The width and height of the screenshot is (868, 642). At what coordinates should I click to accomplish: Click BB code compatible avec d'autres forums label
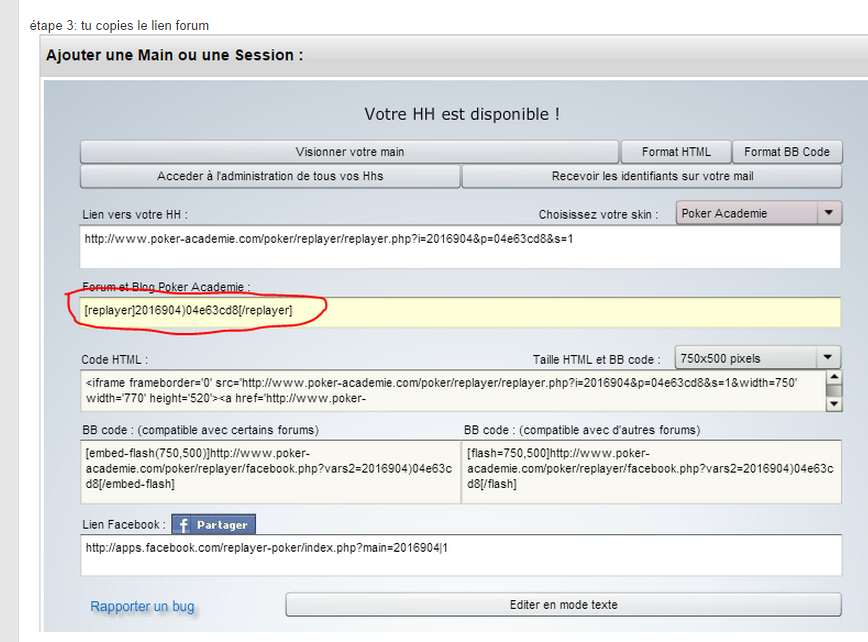582,430
